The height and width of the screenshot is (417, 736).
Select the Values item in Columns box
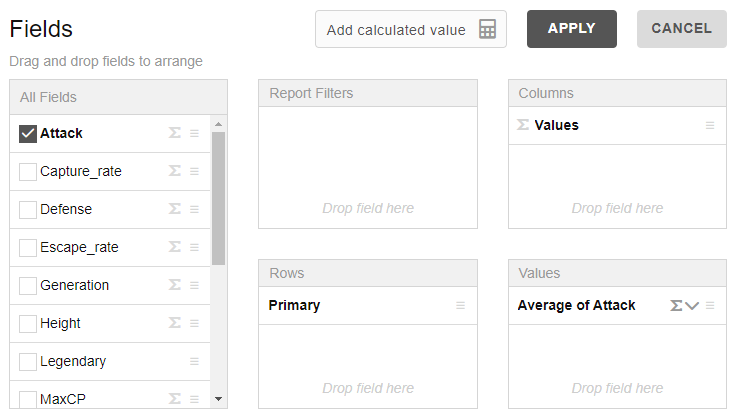coord(556,125)
